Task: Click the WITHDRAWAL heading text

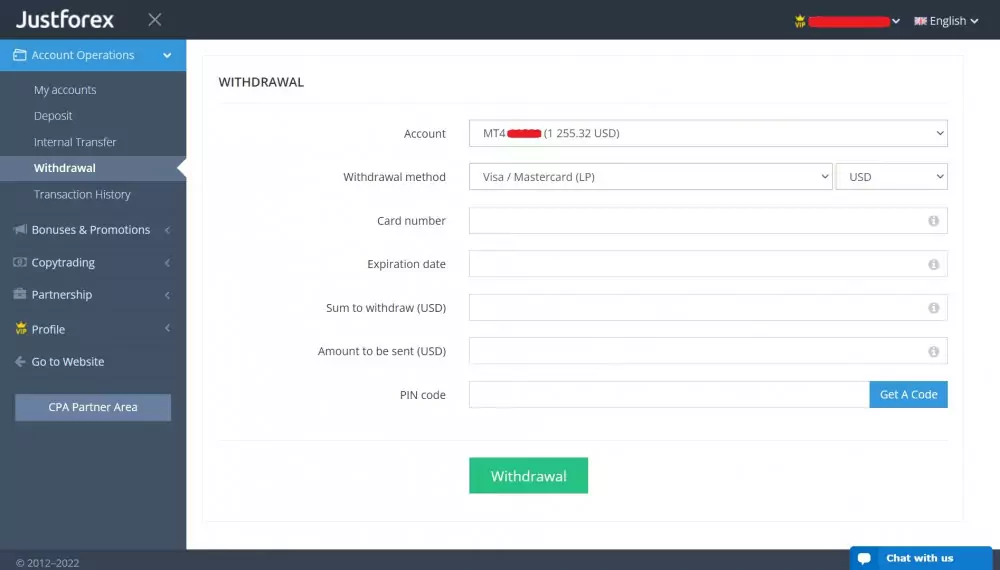Action: [x=261, y=82]
